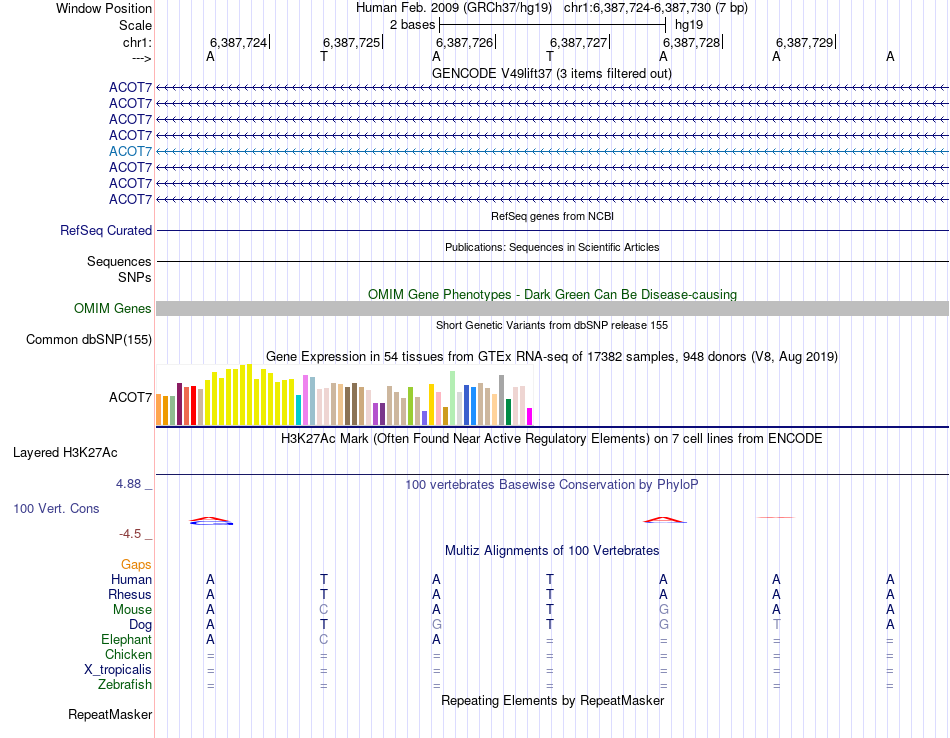
Task: Click the 100 Vert. Cons label
Action: pos(56,509)
